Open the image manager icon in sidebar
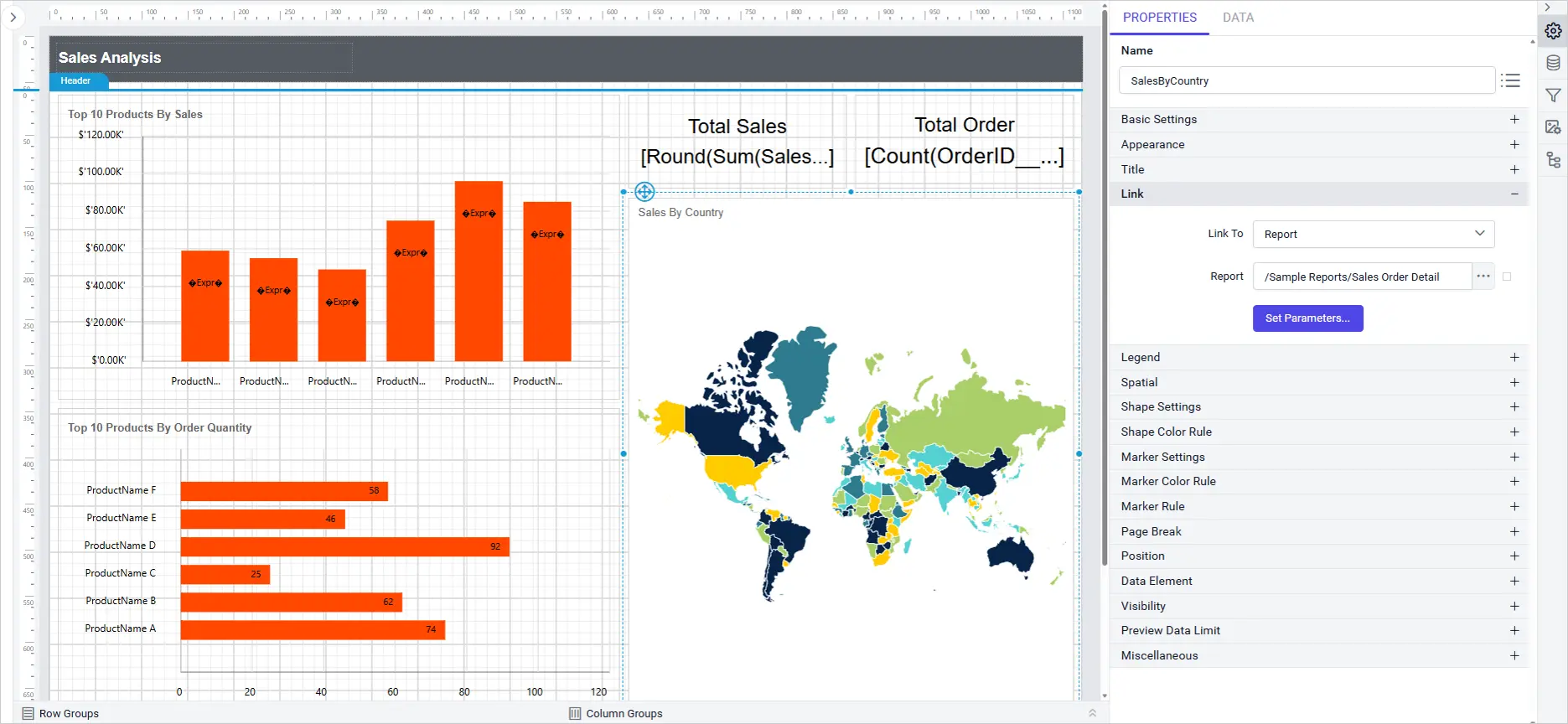This screenshot has height=724, width=1568. (1553, 127)
